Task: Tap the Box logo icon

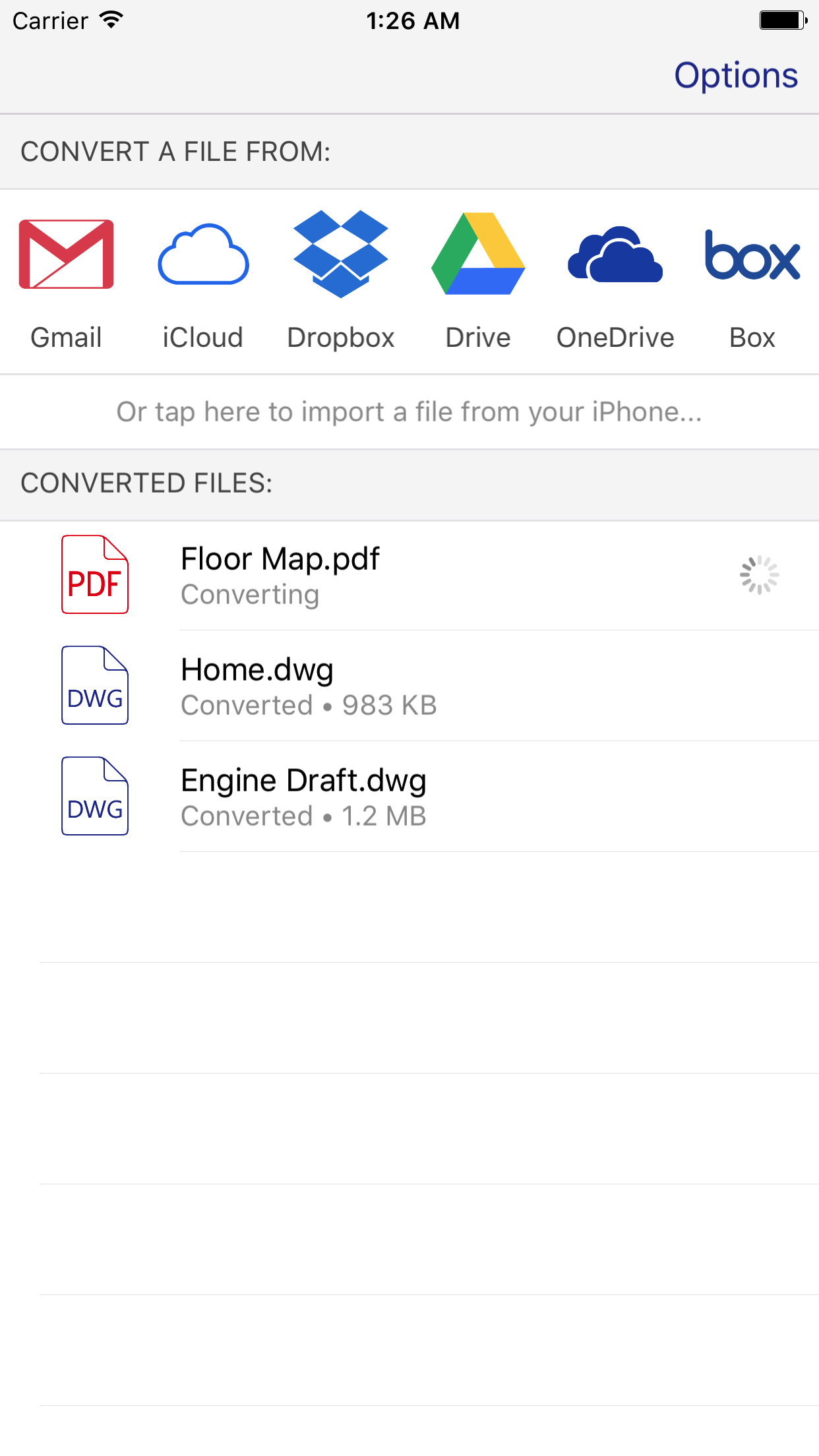Action: click(x=752, y=255)
